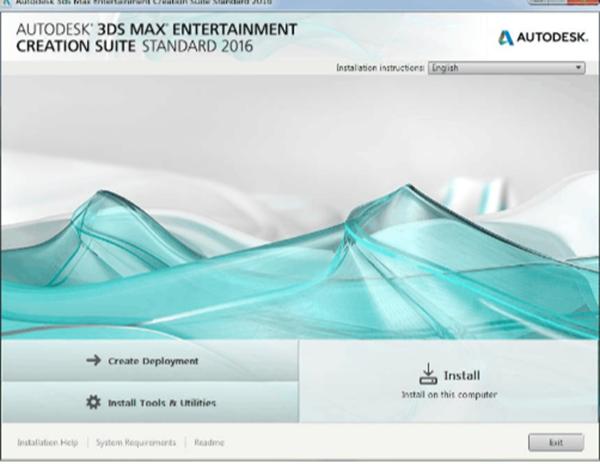
Task: Click the installer window title bar
Action: pos(300,3)
